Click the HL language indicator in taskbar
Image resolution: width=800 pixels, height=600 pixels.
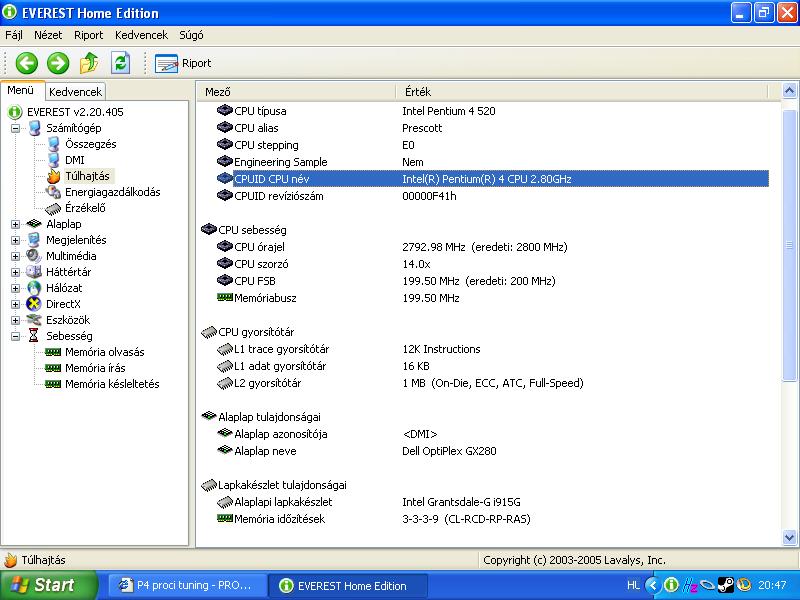pos(633,585)
